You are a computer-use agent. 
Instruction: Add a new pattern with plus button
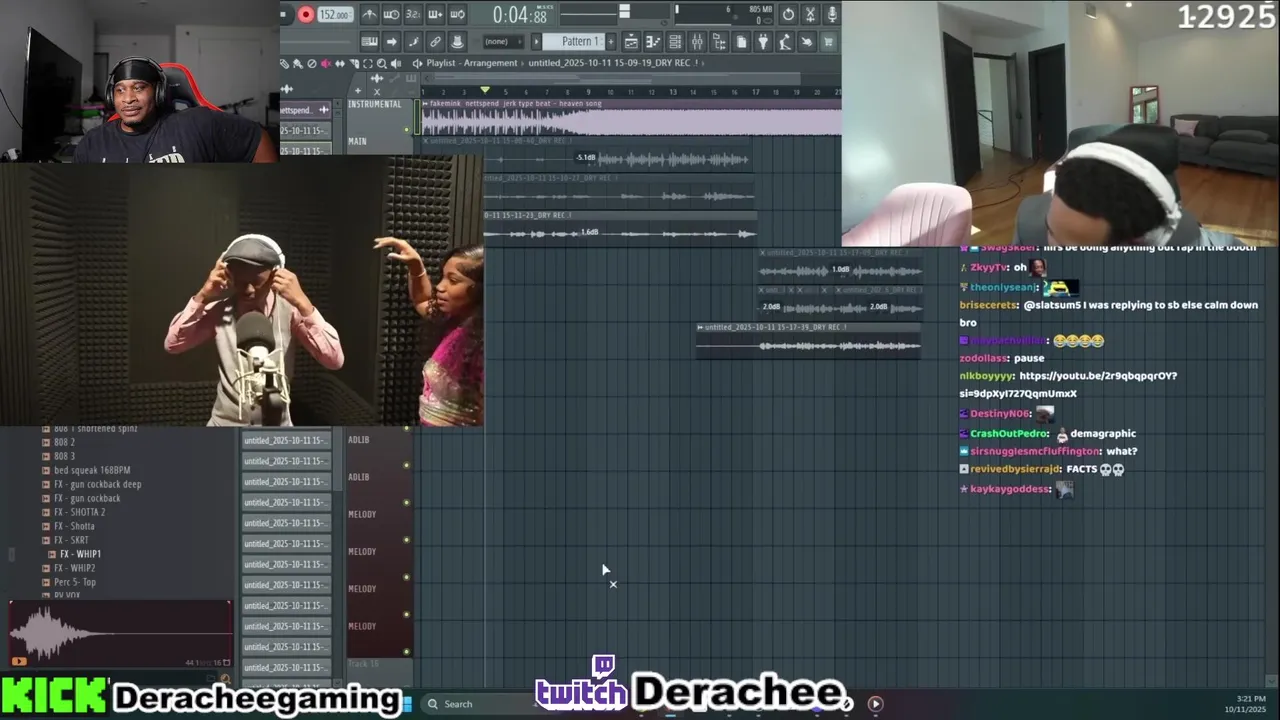pos(611,42)
